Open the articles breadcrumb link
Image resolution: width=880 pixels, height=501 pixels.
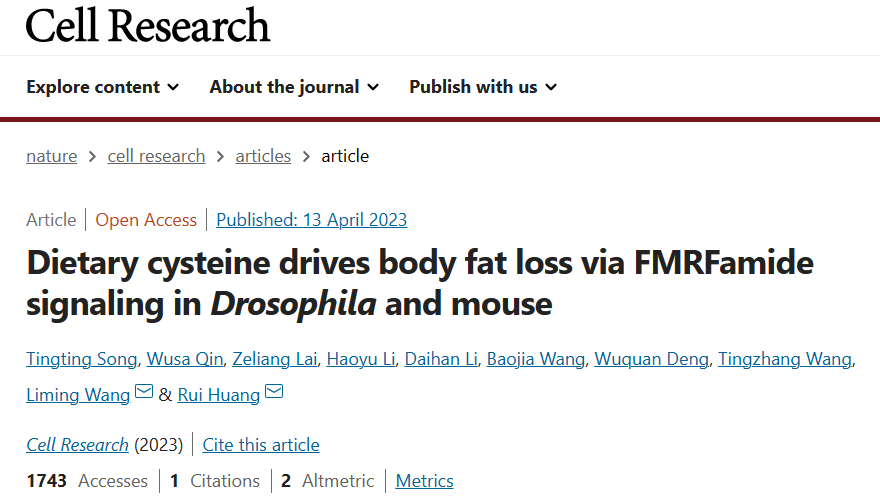point(263,156)
